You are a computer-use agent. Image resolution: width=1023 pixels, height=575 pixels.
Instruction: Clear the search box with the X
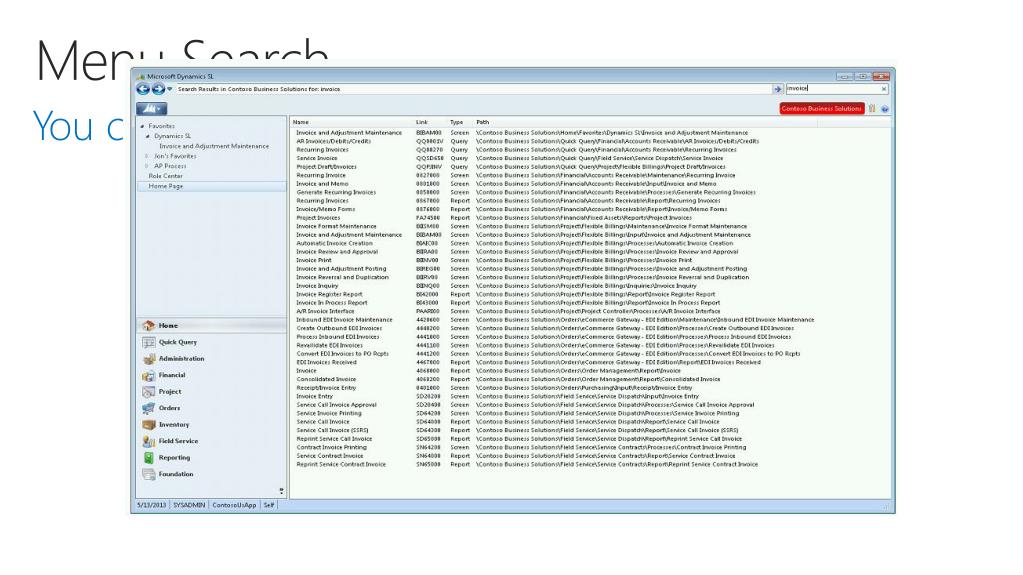(884, 89)
